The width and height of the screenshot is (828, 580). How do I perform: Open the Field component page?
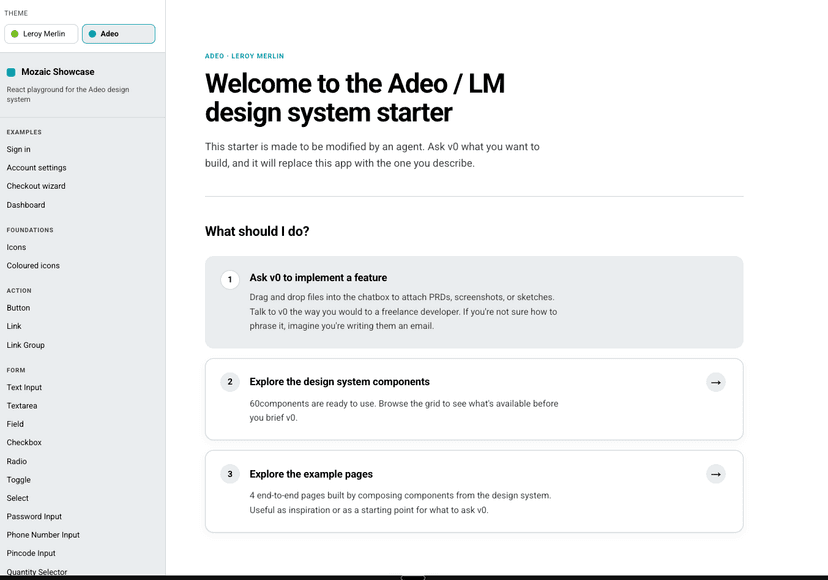[15, 424]
